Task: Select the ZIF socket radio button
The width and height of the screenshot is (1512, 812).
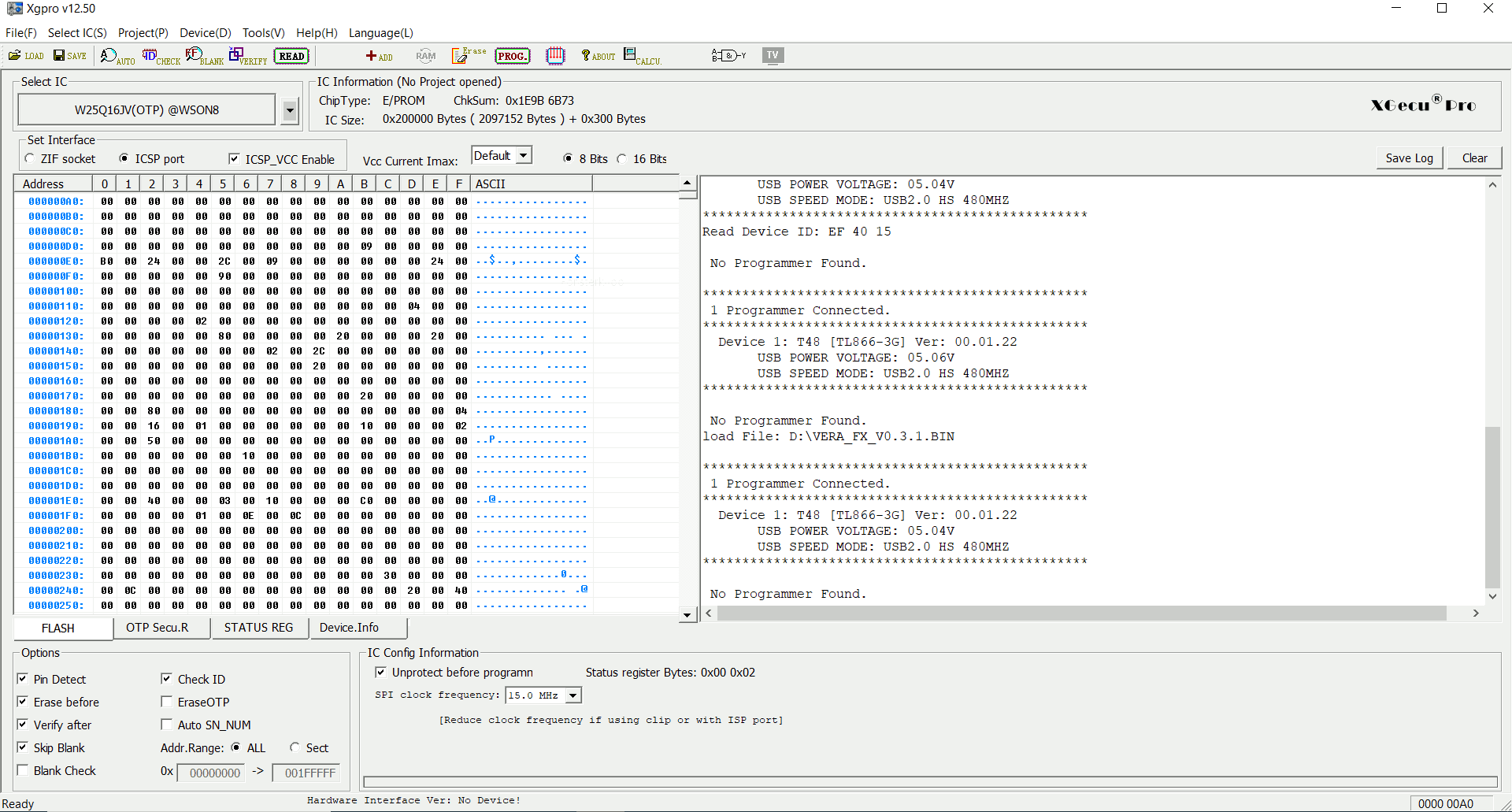Action: 30,159
